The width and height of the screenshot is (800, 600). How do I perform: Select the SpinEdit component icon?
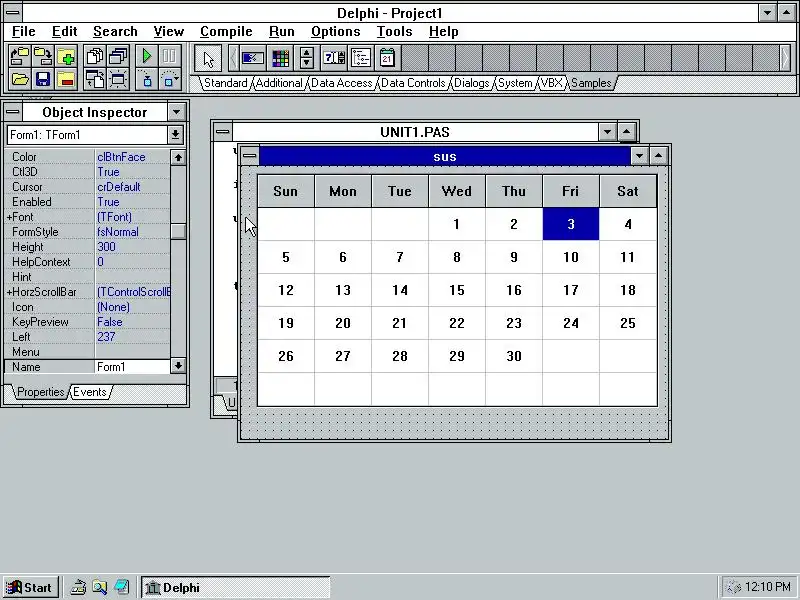pos(334,58)
